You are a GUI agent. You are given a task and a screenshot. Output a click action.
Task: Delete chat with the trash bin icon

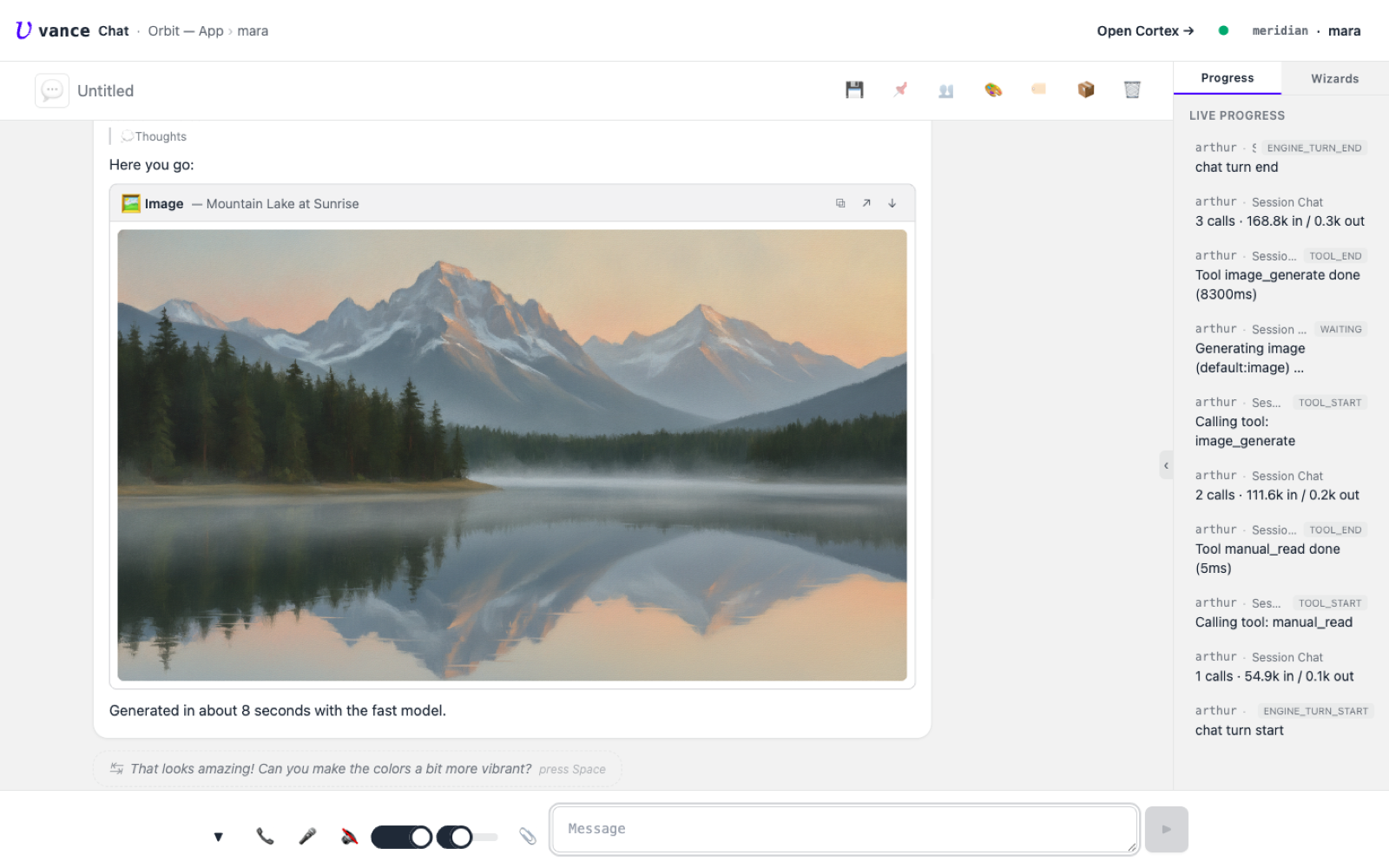click(1132, 89)
